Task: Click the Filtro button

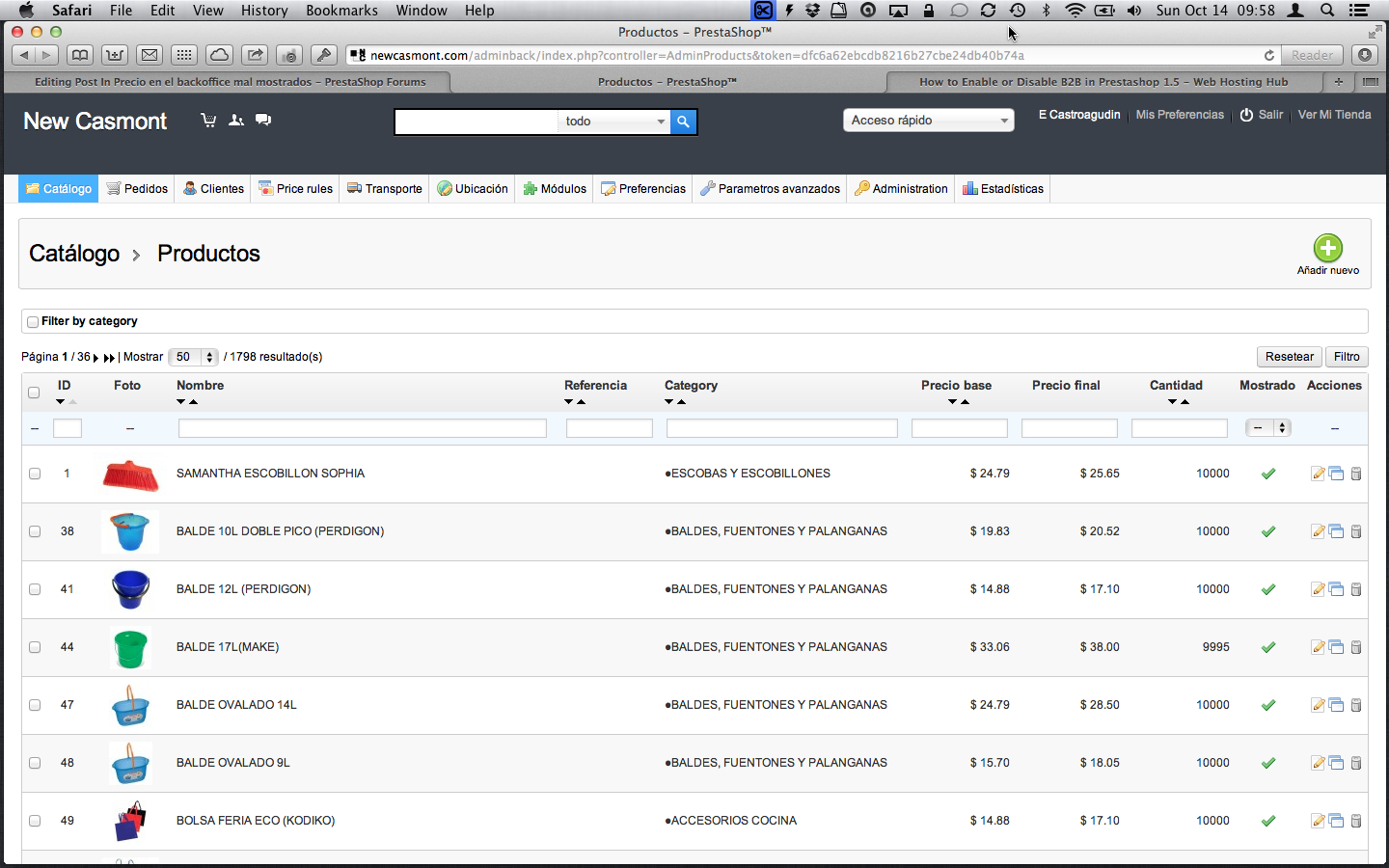Action: coord(1347,357)
